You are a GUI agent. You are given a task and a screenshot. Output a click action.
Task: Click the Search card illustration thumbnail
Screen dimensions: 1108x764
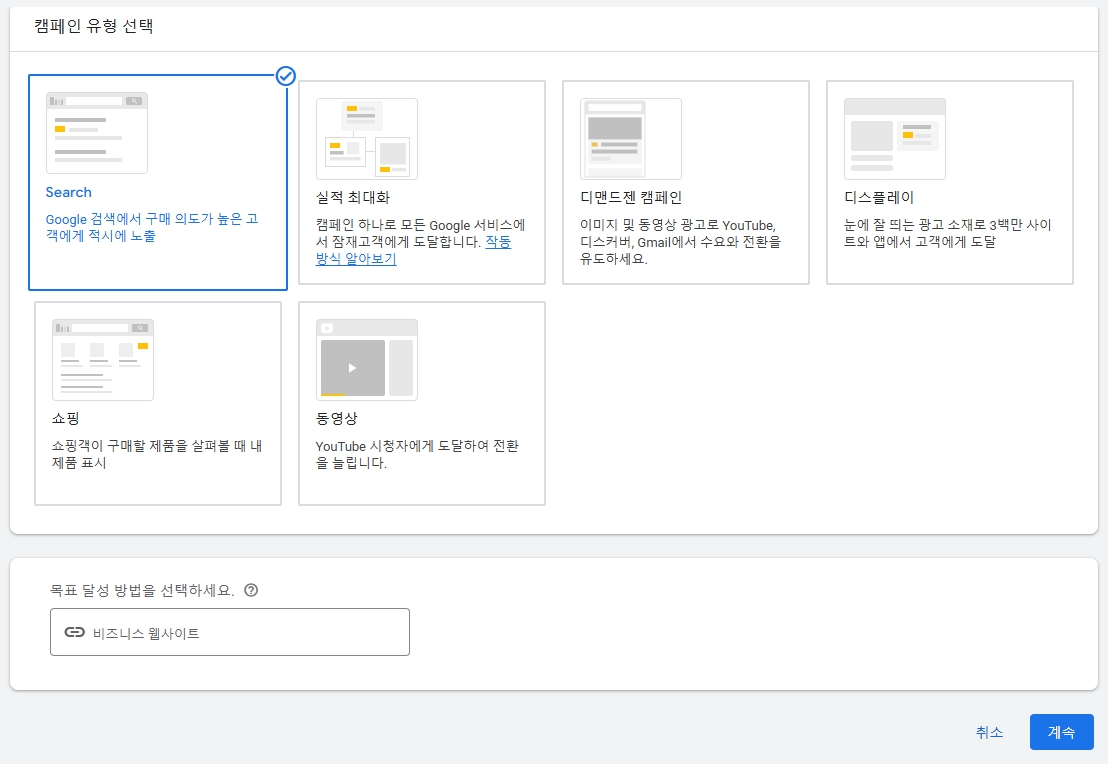tap(97, 133)
